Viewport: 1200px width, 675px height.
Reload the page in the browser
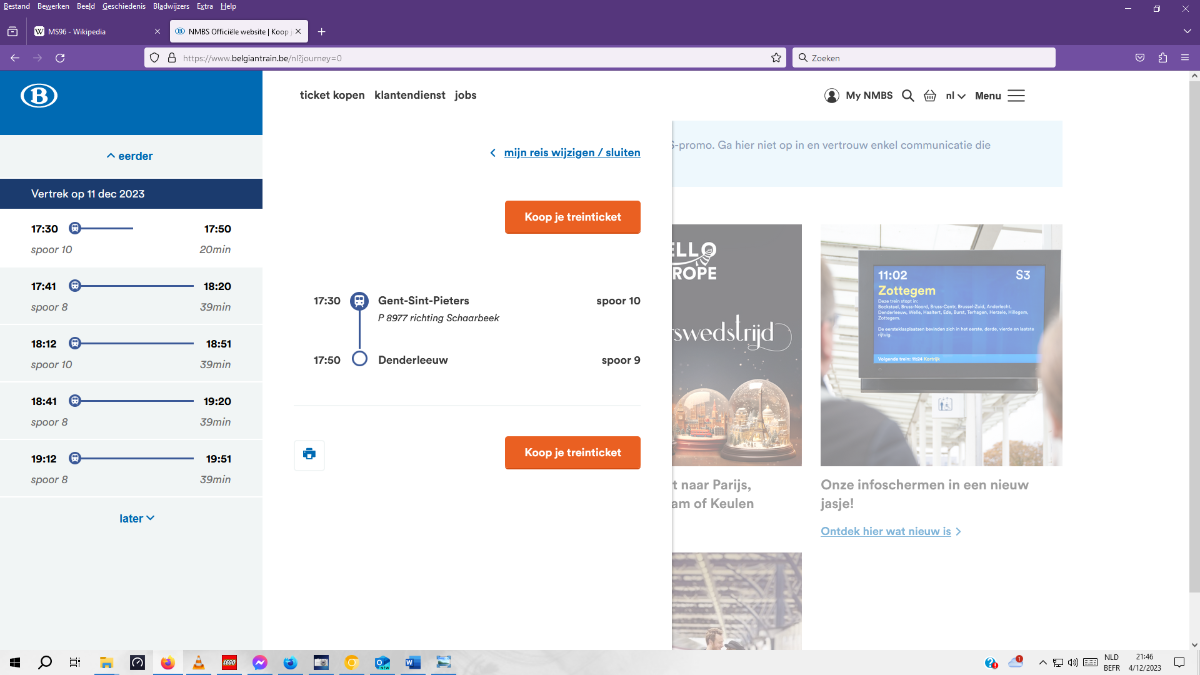60,58
